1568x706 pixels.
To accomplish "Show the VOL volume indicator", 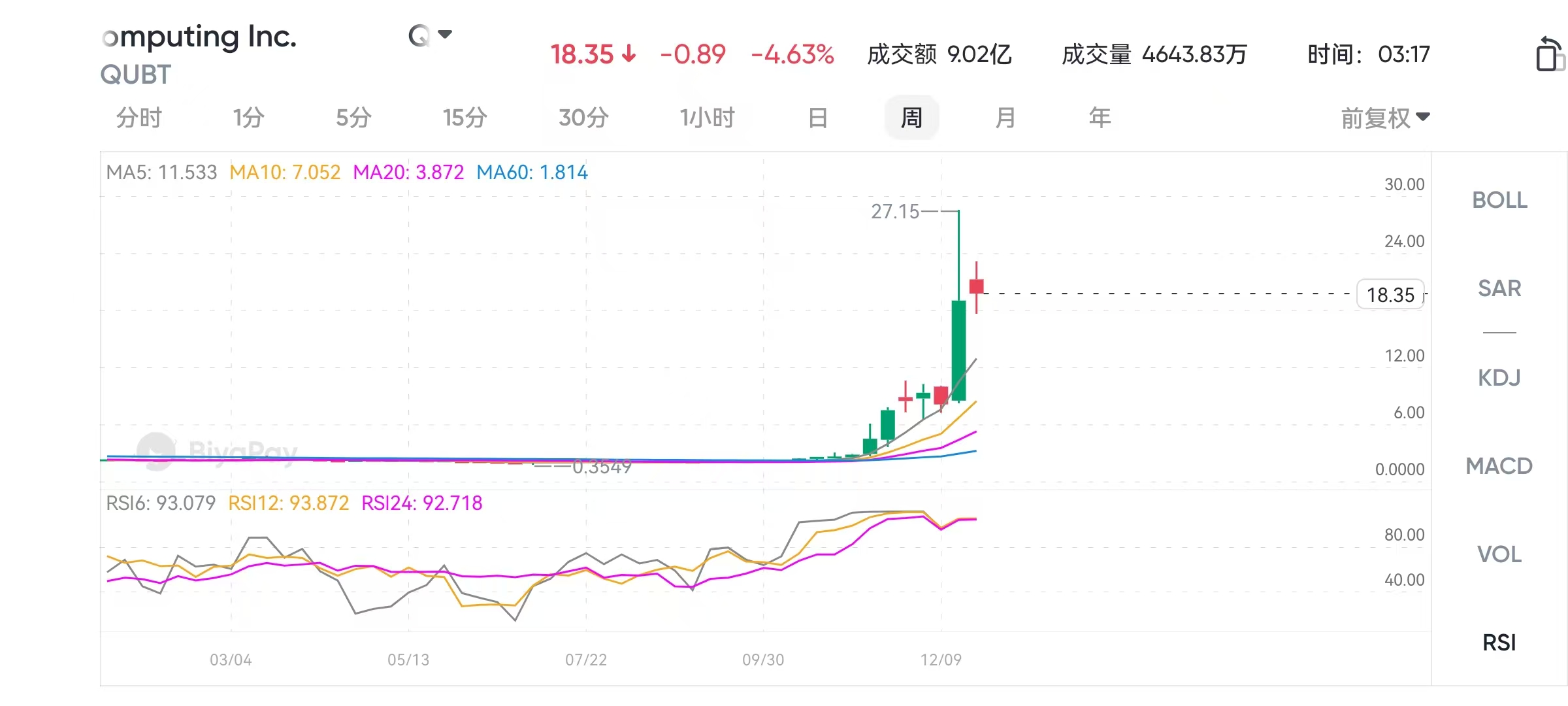I will coord(1499,554).
